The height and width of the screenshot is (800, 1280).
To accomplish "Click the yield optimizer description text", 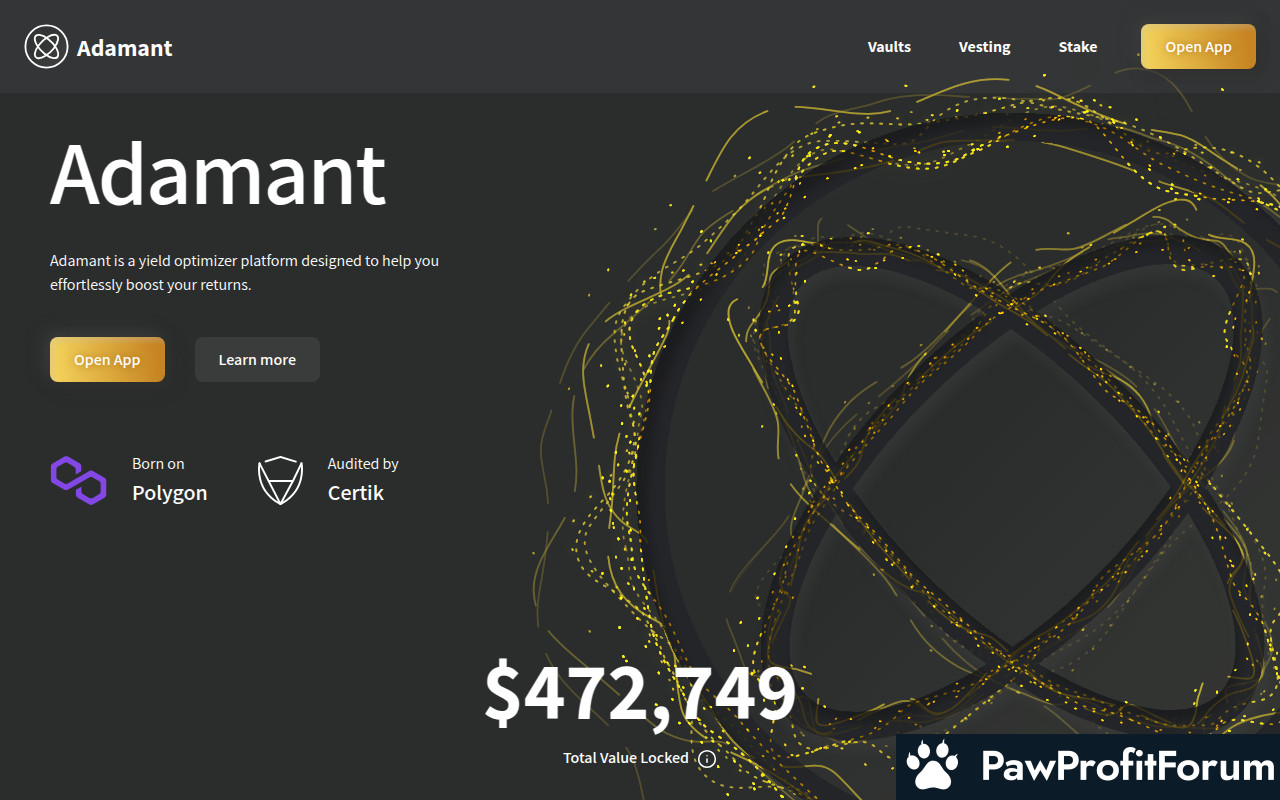I will 244,272.
